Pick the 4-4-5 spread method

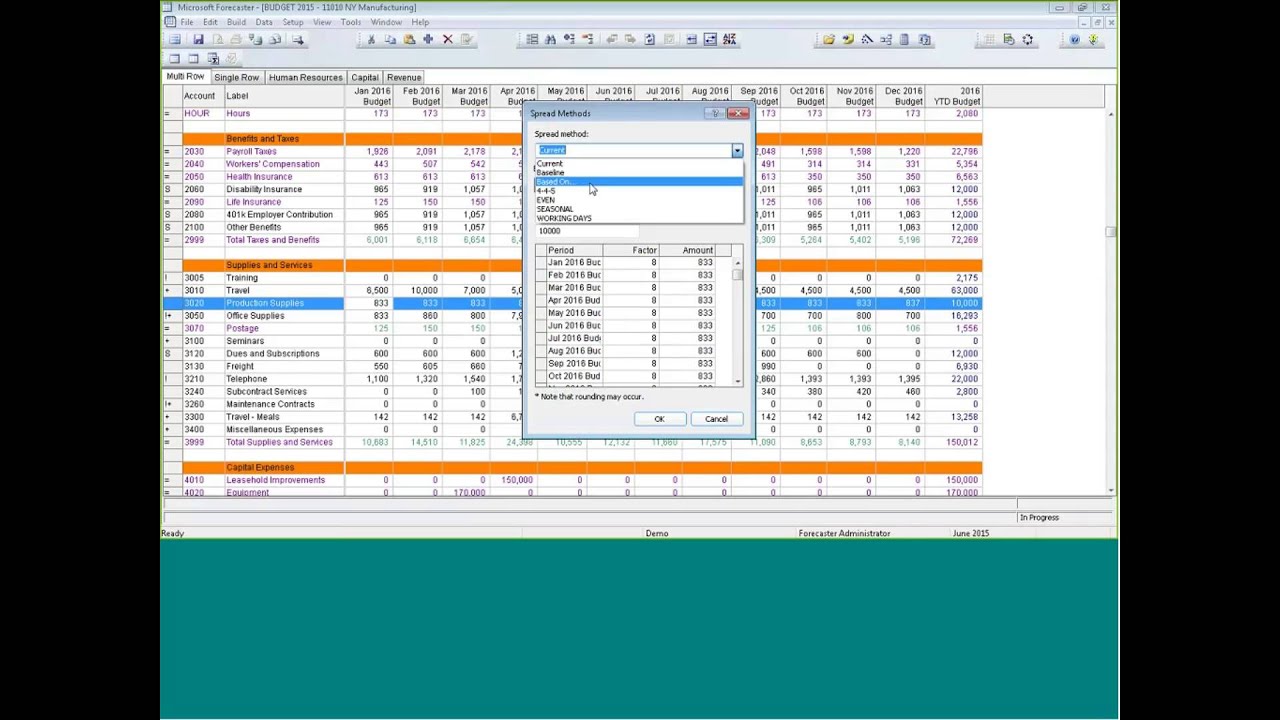(x=639, y=191)
